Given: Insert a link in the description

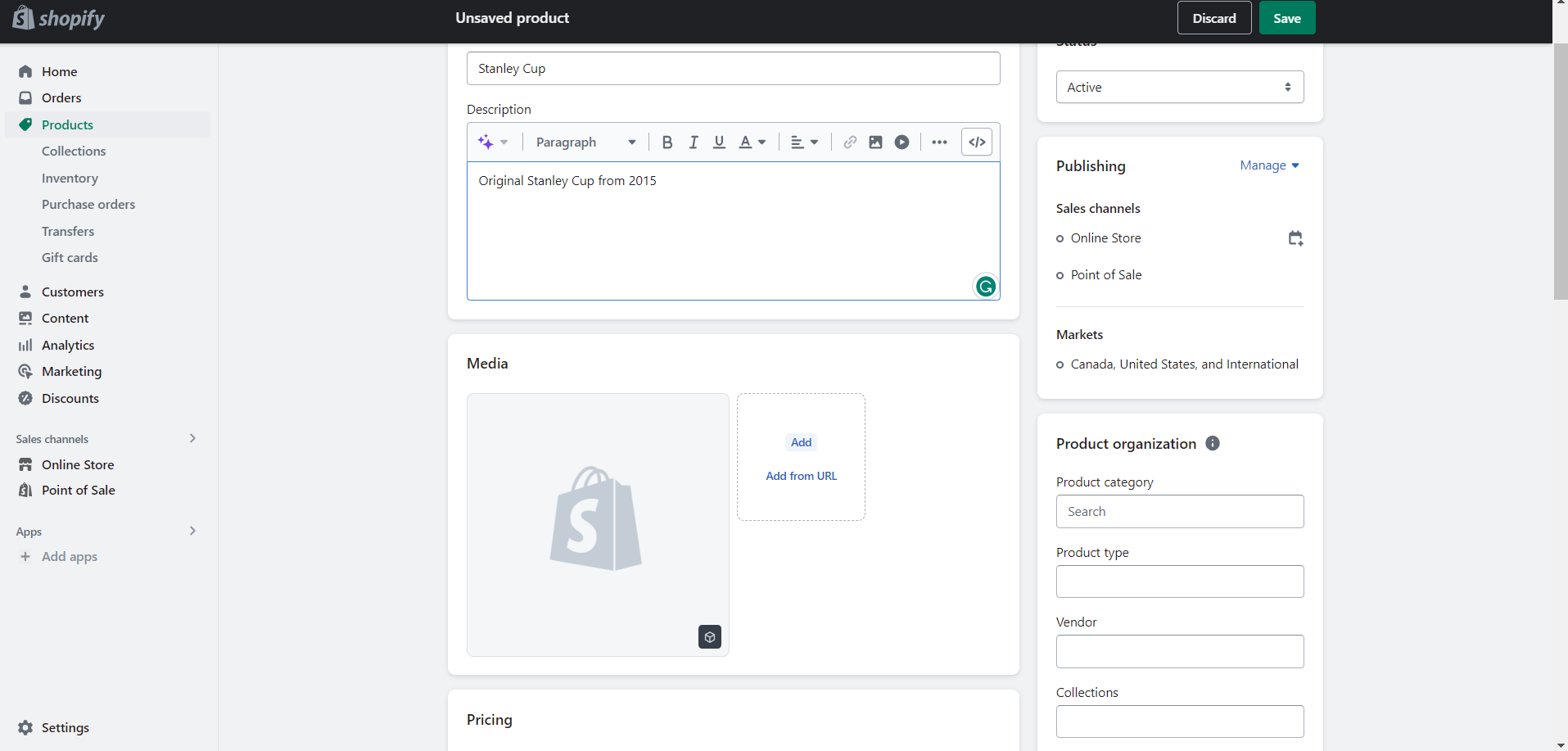Looking at the screenshot, I should 850,142.
